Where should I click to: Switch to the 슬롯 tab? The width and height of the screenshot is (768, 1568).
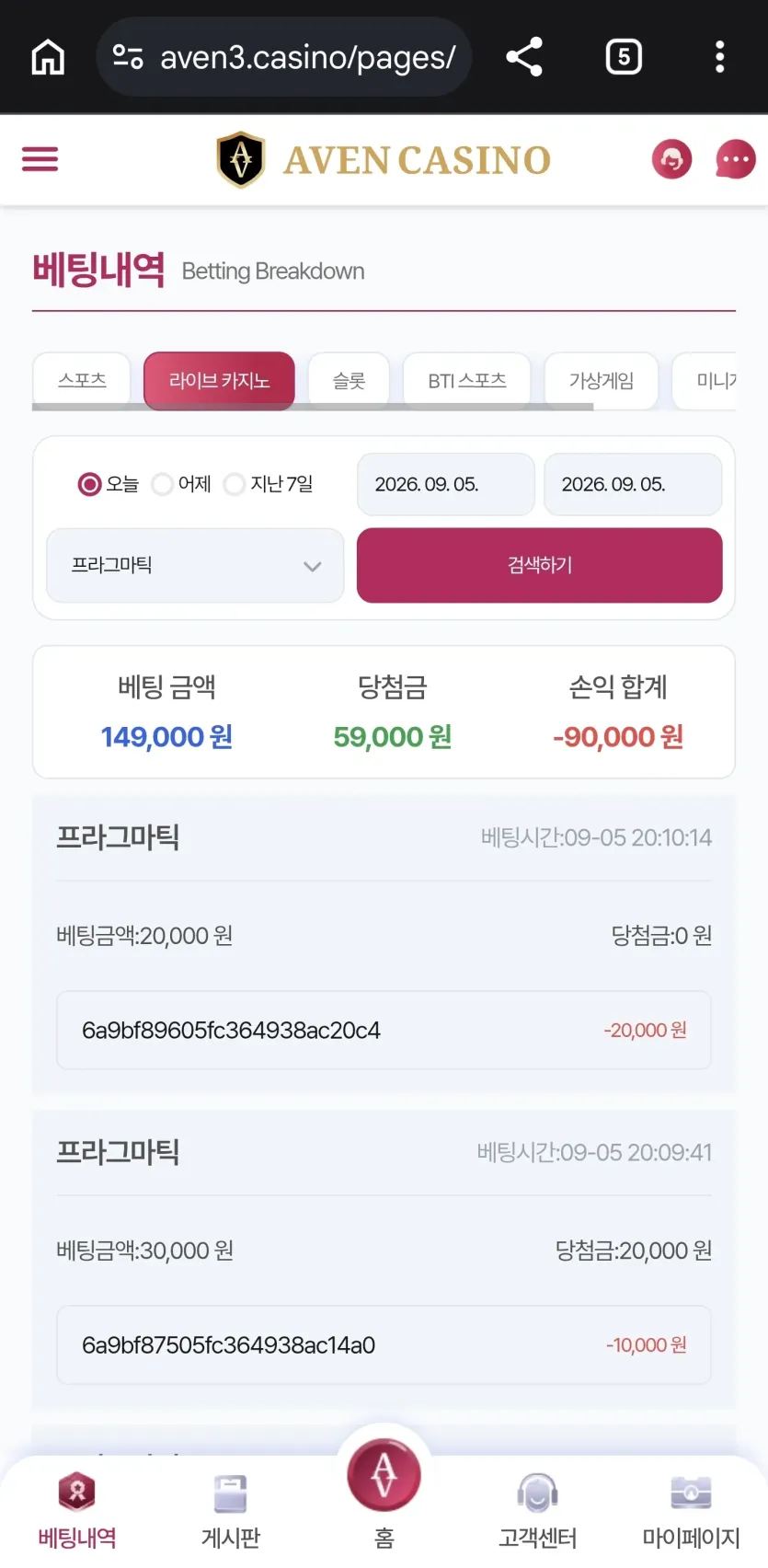tap(349, 380)
